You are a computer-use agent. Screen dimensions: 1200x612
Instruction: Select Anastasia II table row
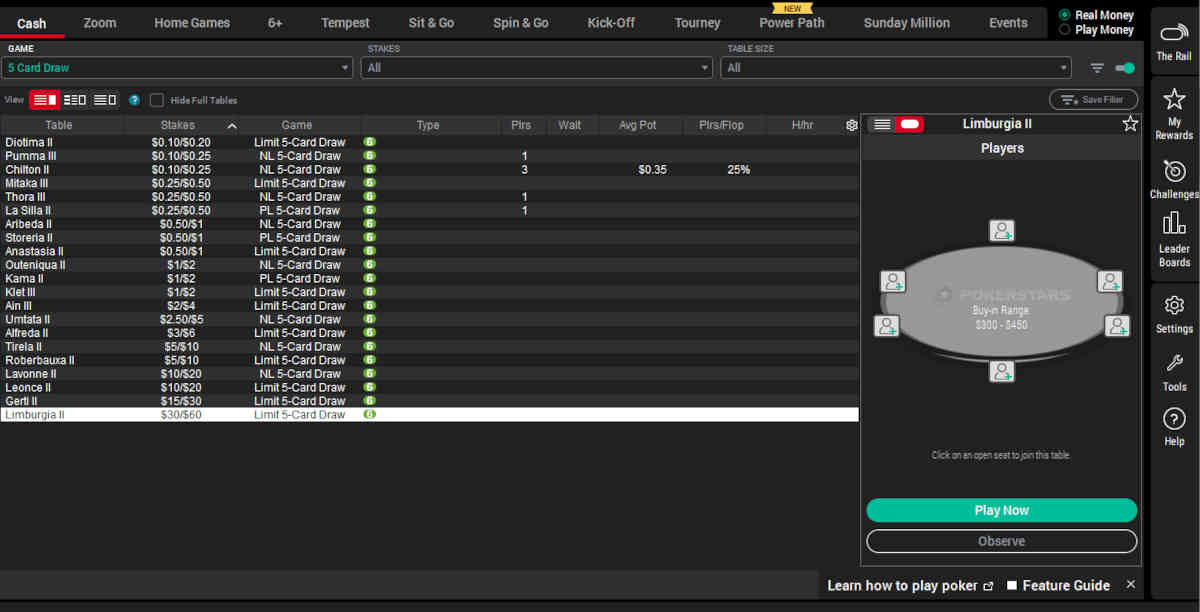click(x=429, y=251)
